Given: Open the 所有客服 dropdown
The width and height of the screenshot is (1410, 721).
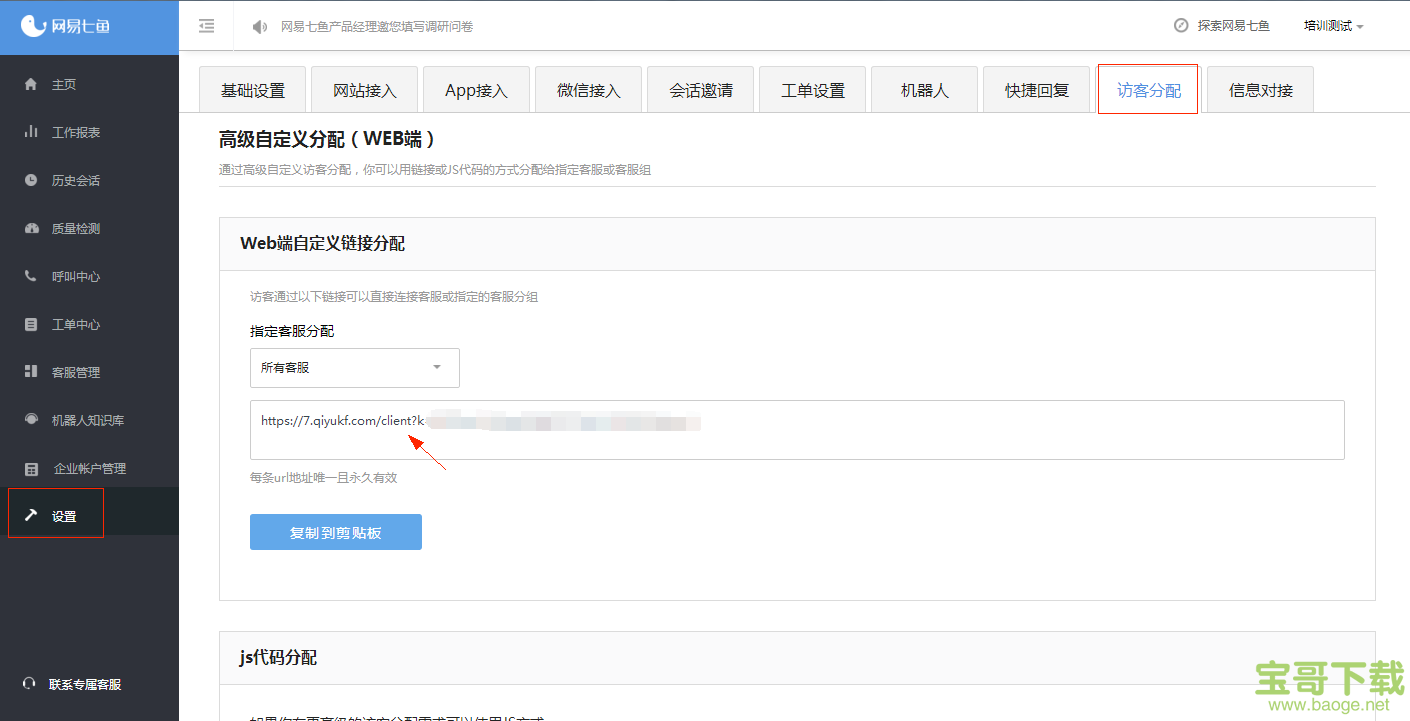Looking at the screenshot, I should [x=355, y=368].
